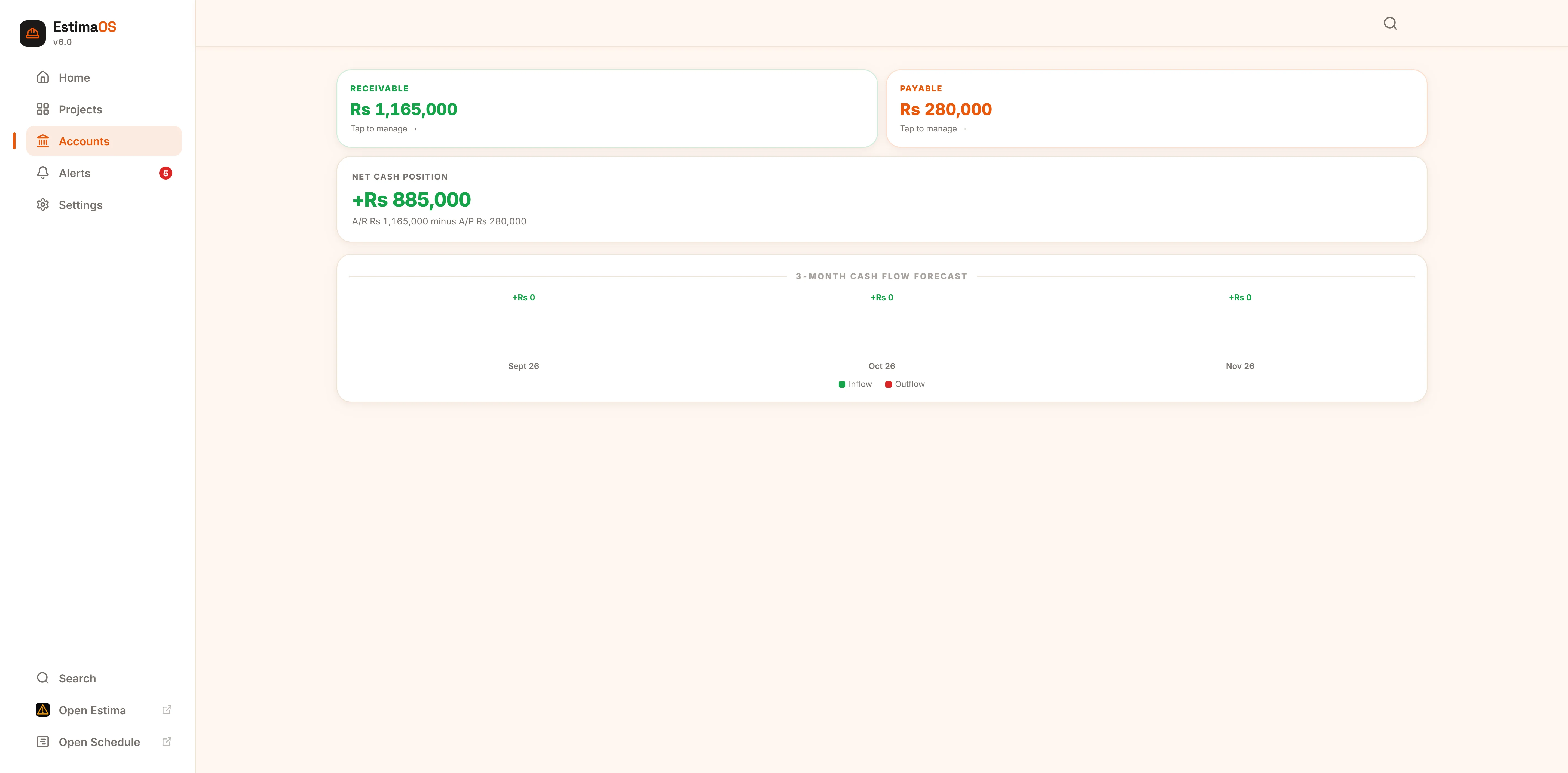Click the red Outflow legend swatch
The width and height of the screenshot is (1568, 773).
tap(888, 384)
